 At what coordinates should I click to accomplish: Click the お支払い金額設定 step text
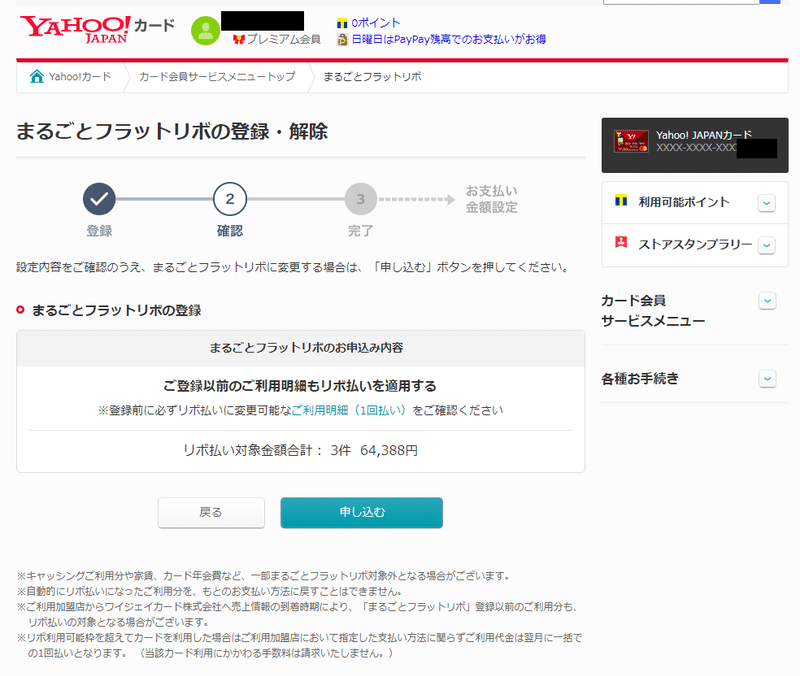pos(491,199)
